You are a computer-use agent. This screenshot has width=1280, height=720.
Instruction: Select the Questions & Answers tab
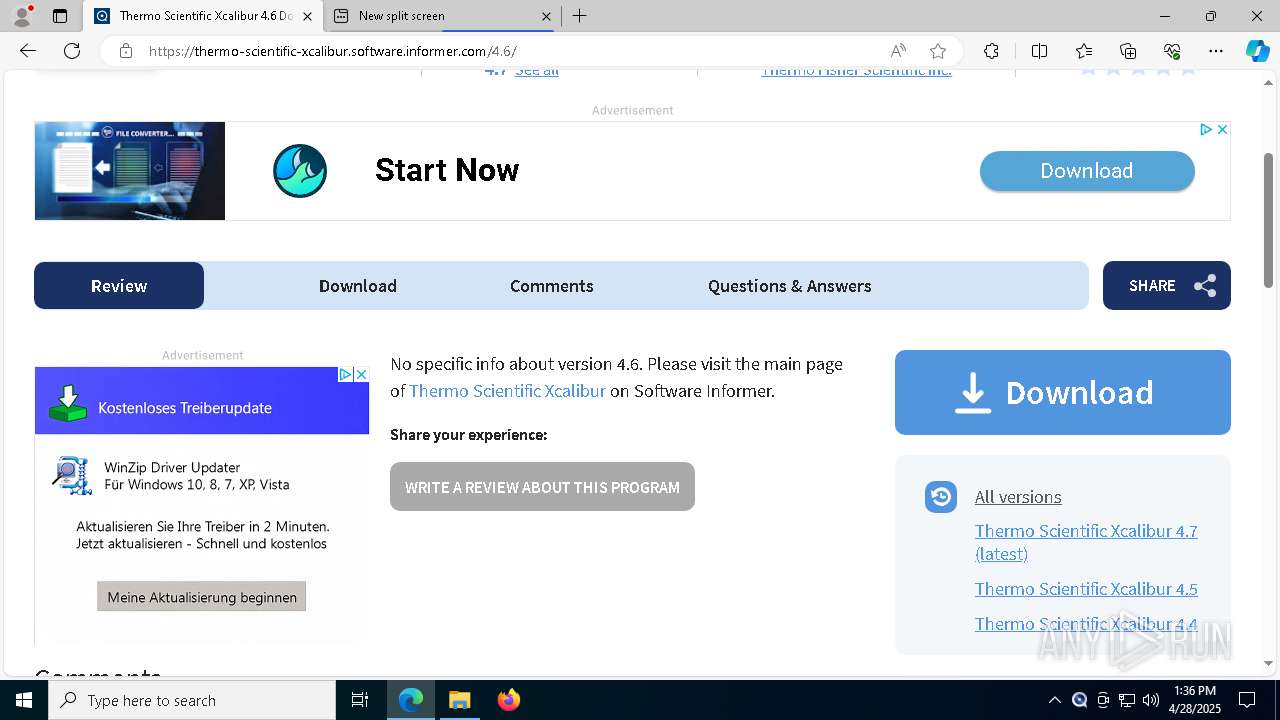coord(790,286)
